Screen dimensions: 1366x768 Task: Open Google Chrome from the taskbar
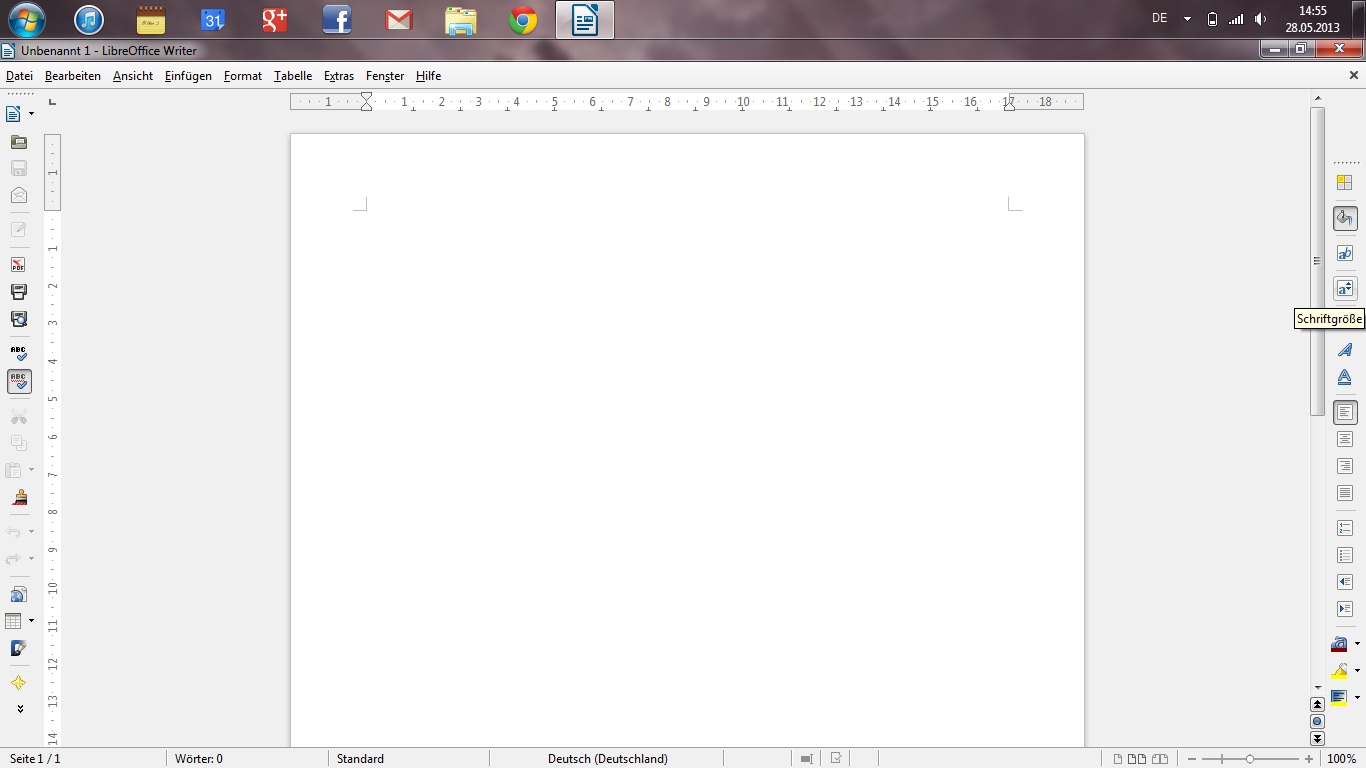(523, 19)
